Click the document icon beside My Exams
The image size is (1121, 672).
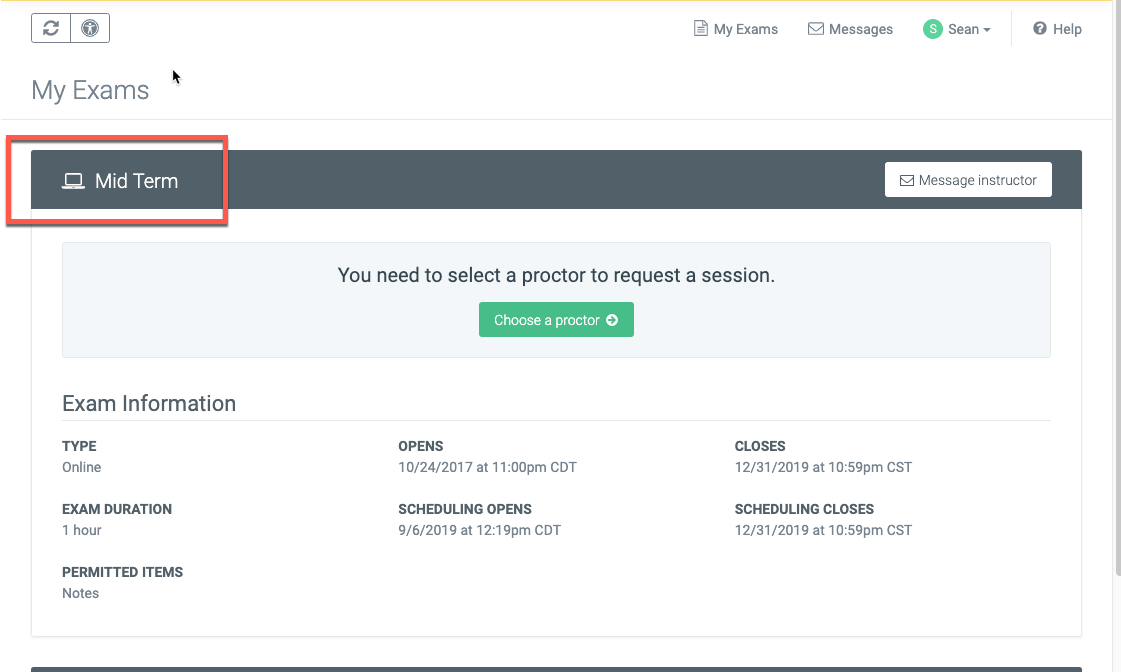[x=701, y=29]
